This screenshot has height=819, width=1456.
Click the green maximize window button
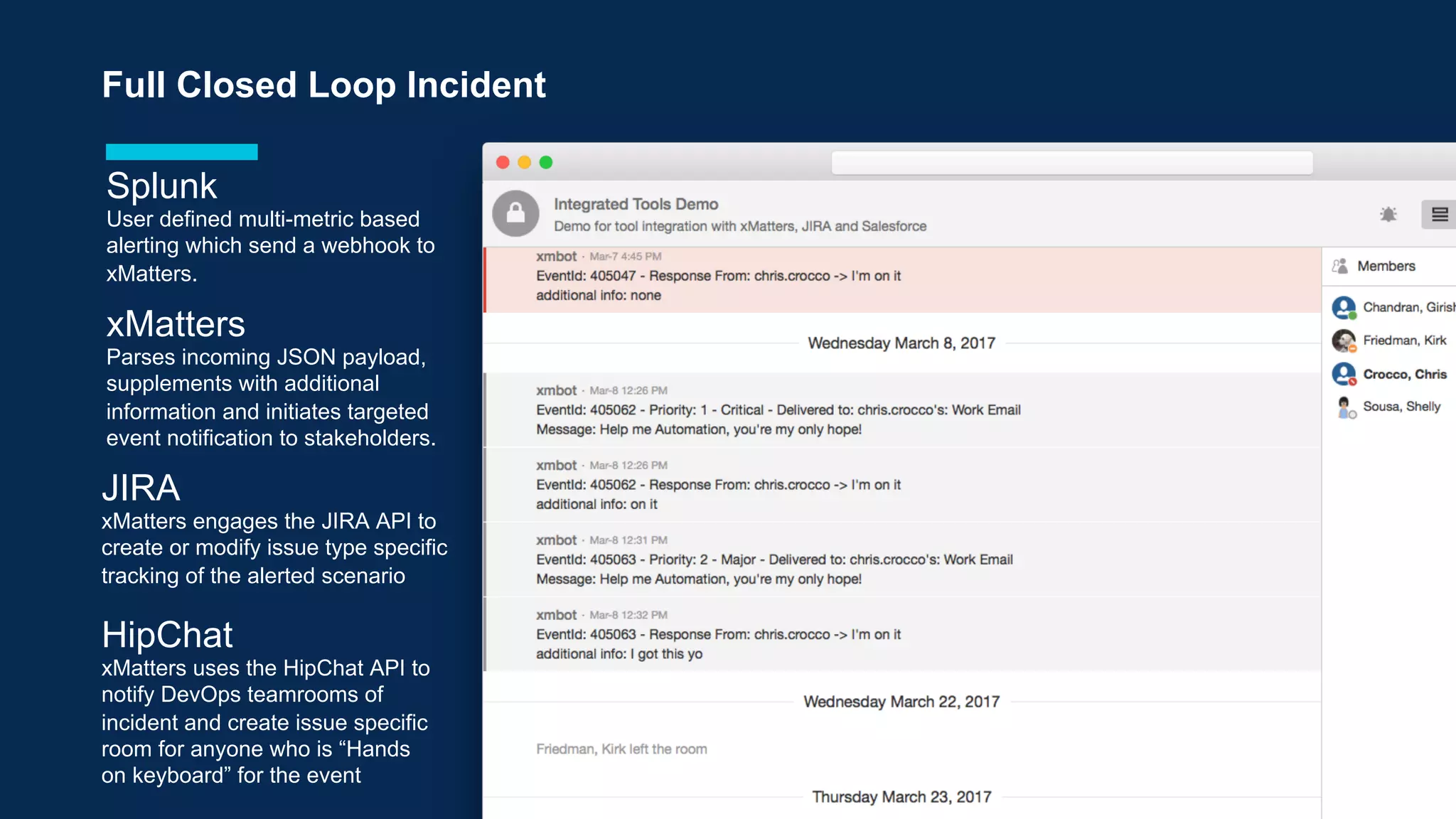[x=546, y=162]
